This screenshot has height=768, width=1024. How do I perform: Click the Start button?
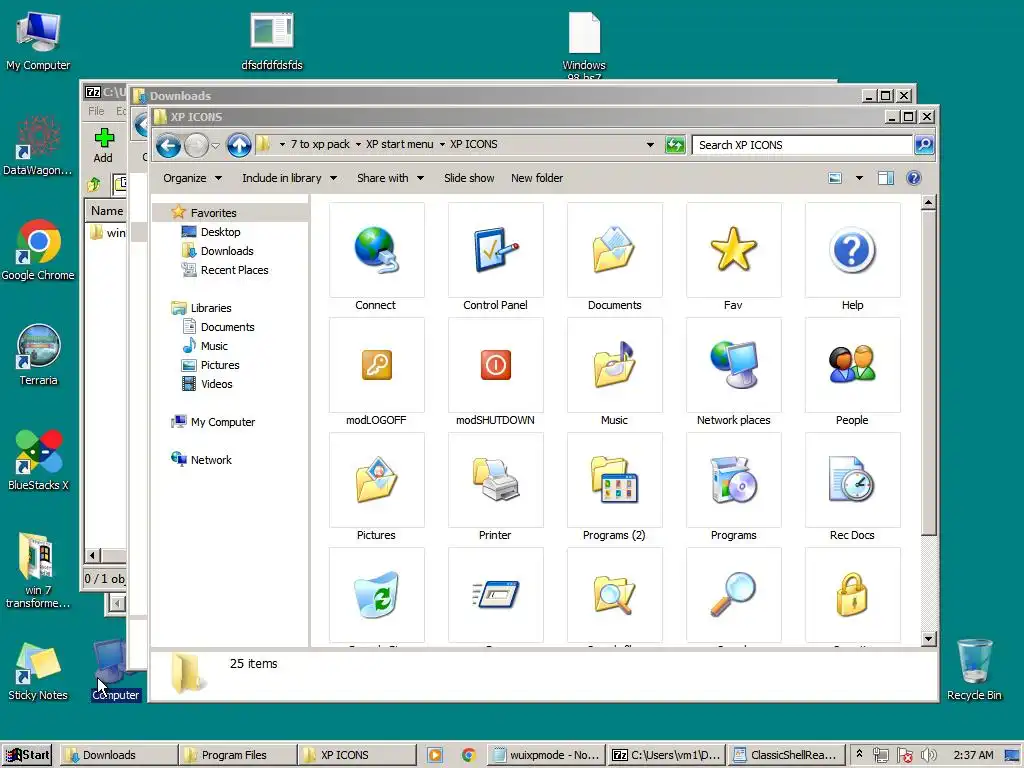click(27, 755)
